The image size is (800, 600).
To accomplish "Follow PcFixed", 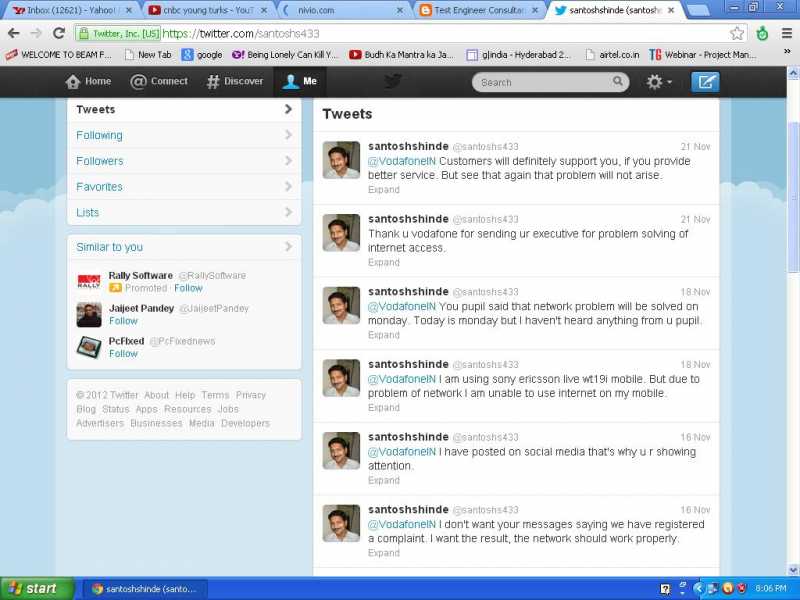I will (x=123, y=353).
